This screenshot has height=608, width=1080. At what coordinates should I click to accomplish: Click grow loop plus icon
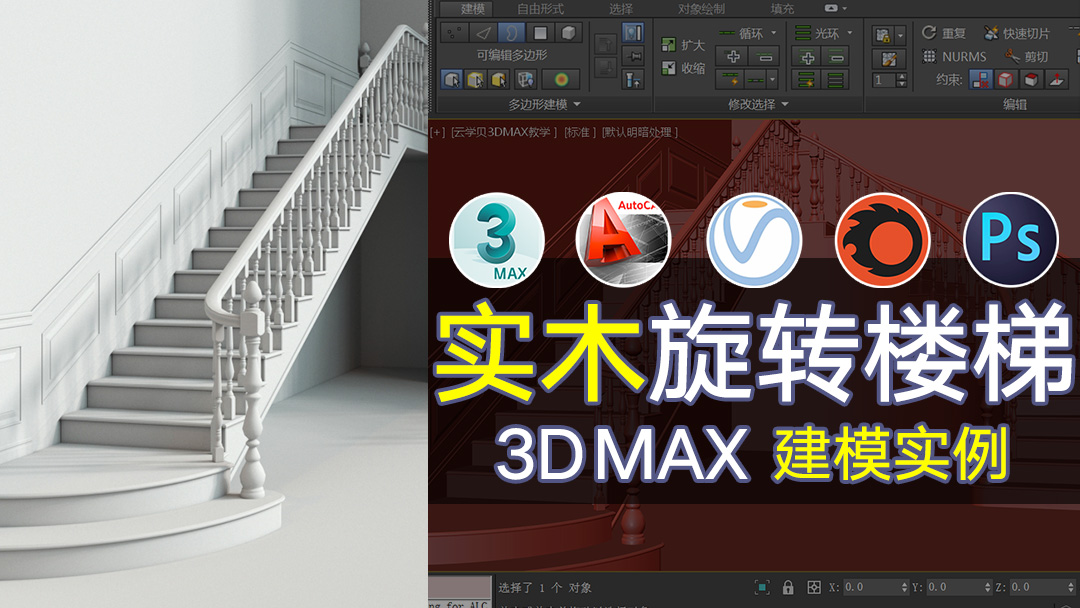pyautogui.click(x=733, y=56)
